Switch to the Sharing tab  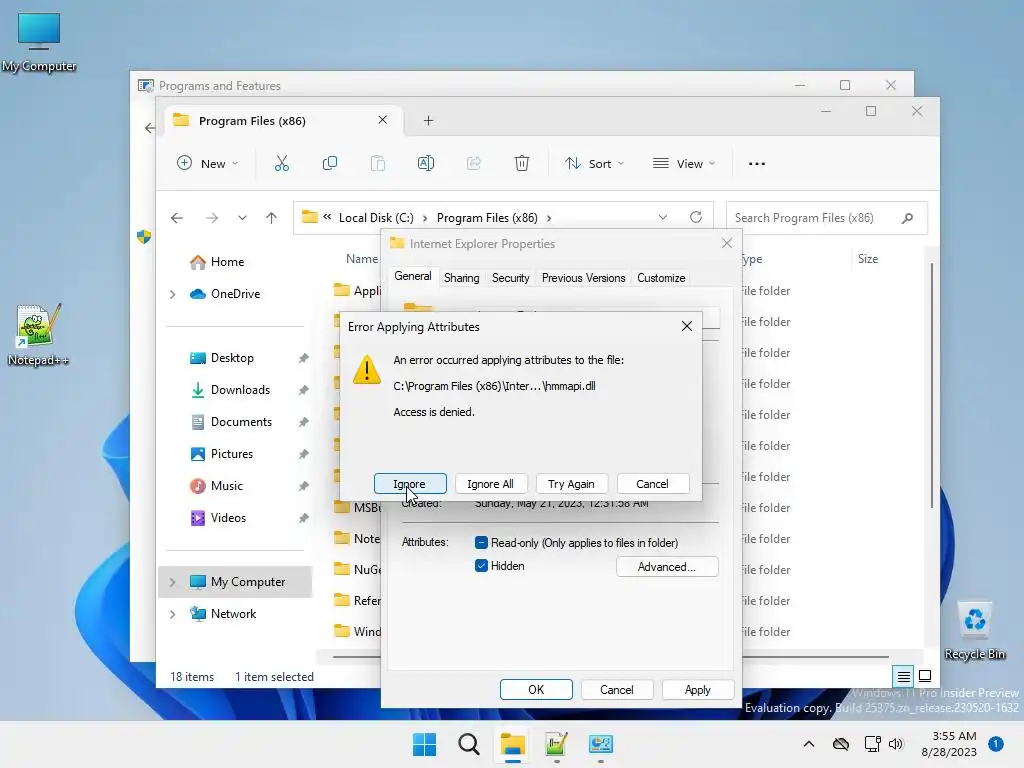462,278
